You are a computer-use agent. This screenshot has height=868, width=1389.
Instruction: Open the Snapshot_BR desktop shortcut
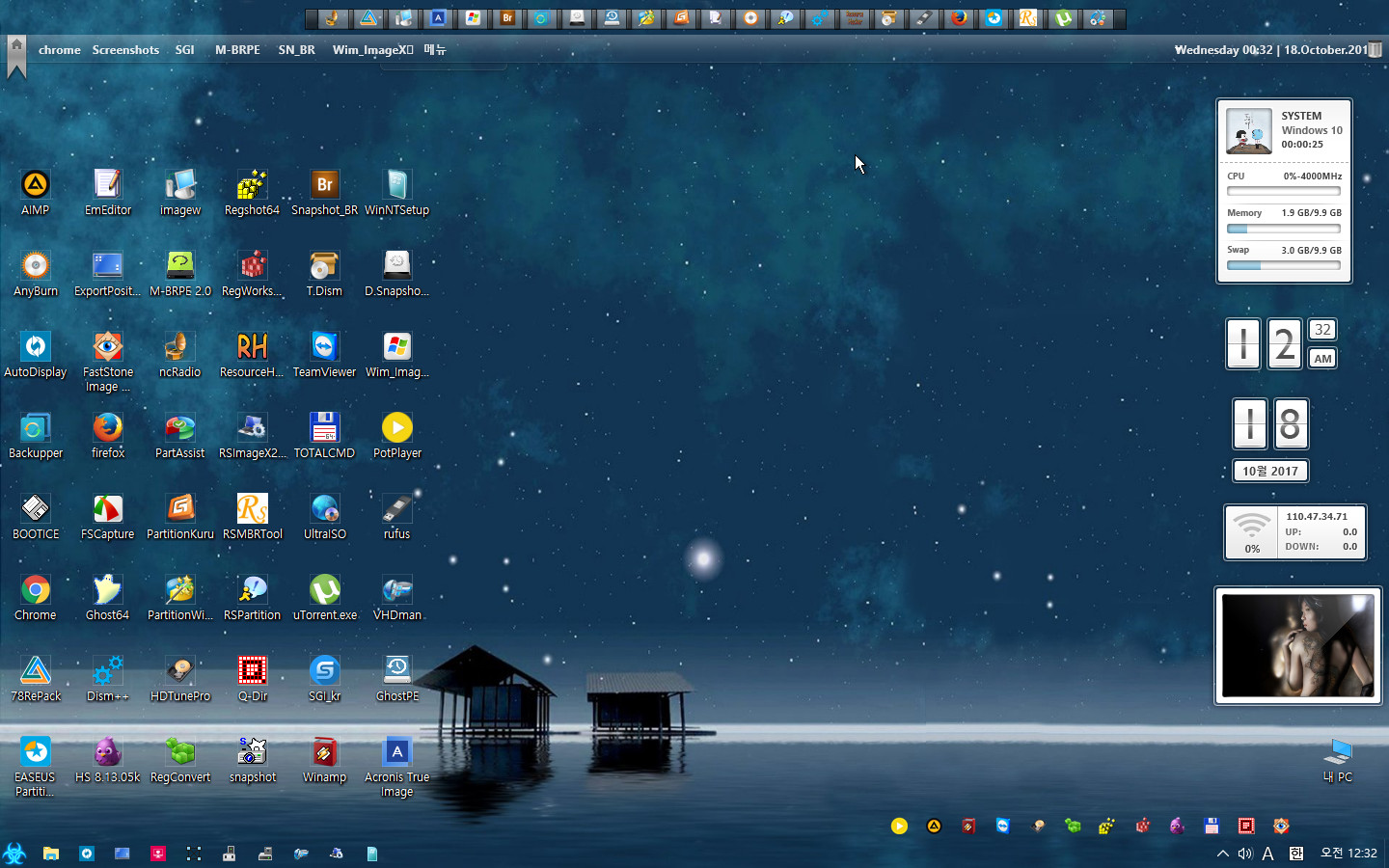coord(325,192)
